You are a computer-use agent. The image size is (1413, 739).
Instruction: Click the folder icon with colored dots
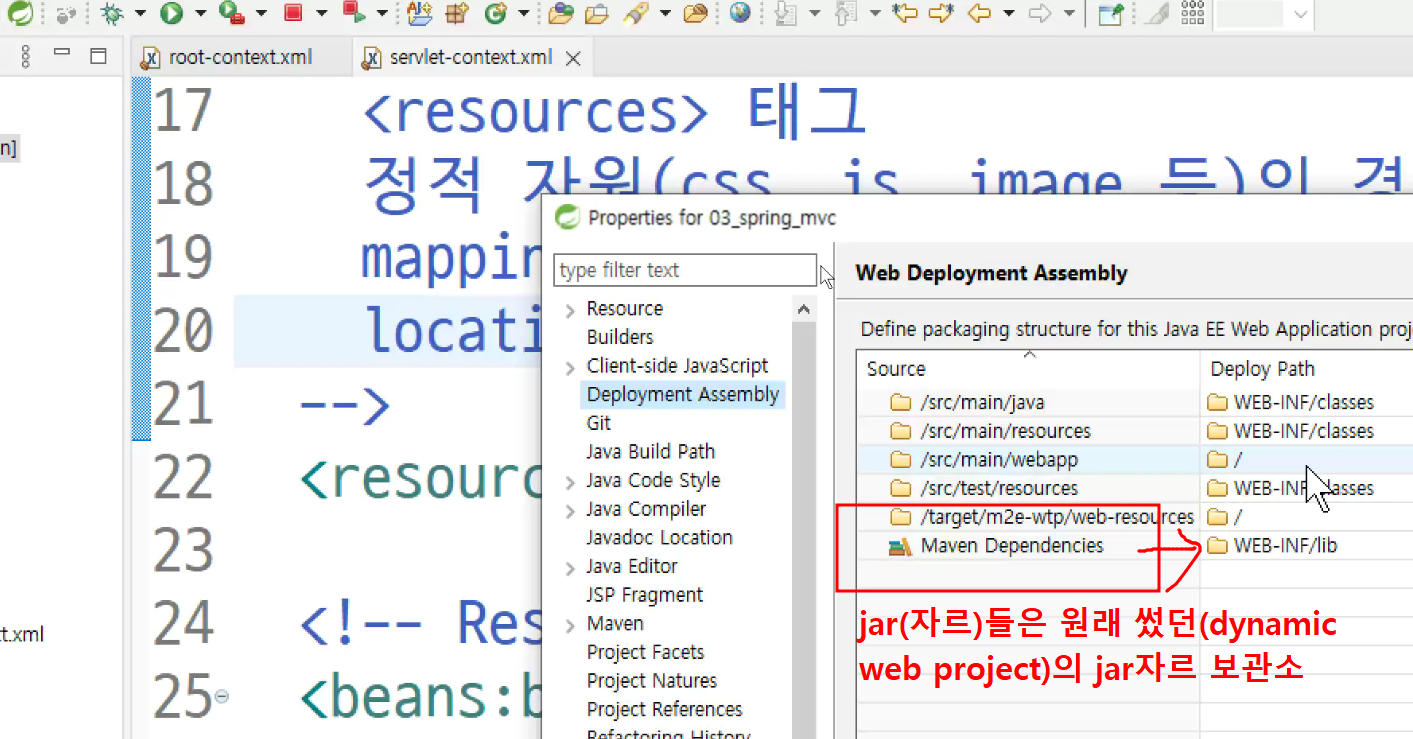coord(562,13)
